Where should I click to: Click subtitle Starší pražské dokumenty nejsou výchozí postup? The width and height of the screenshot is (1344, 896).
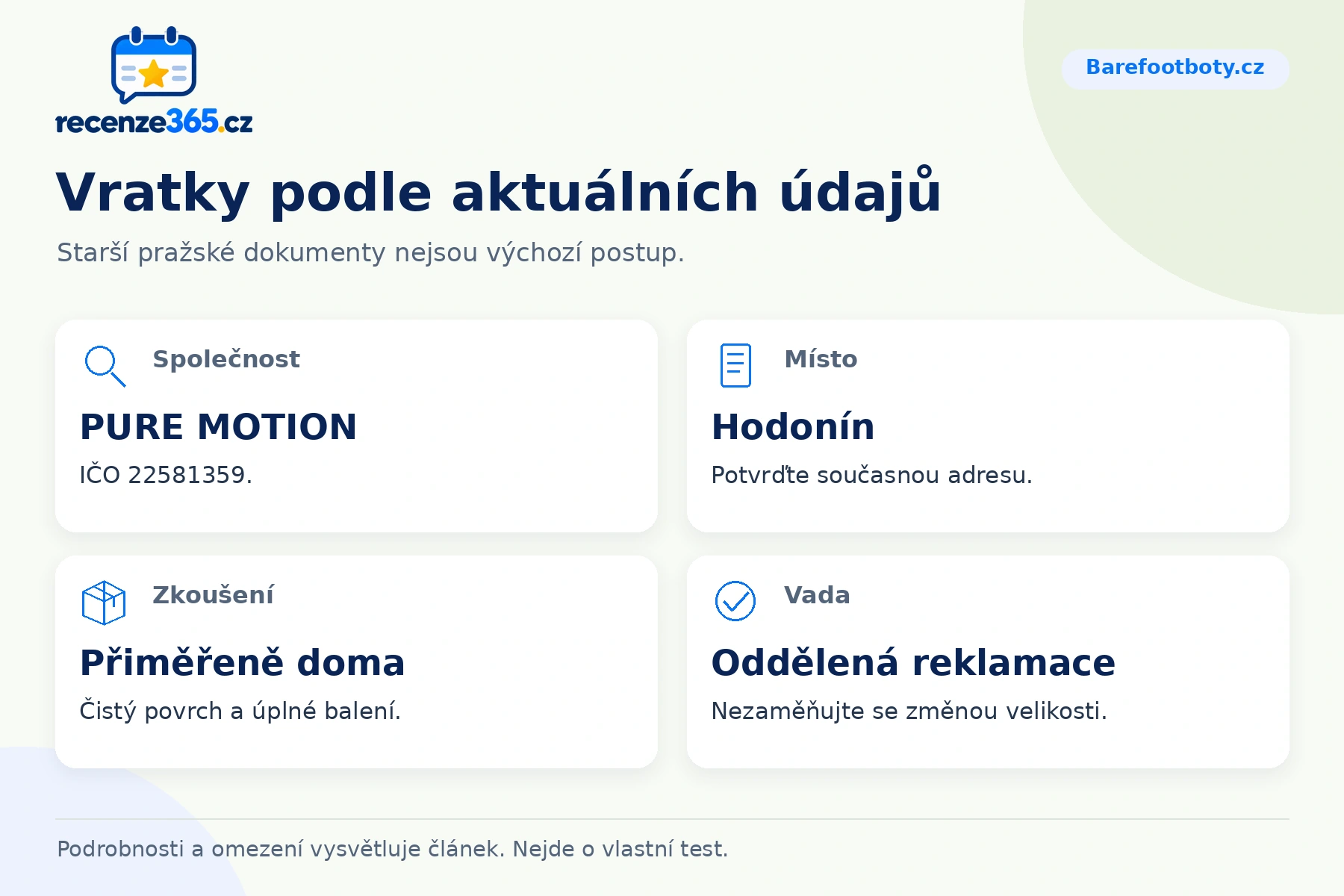click(x=370, y=253)
